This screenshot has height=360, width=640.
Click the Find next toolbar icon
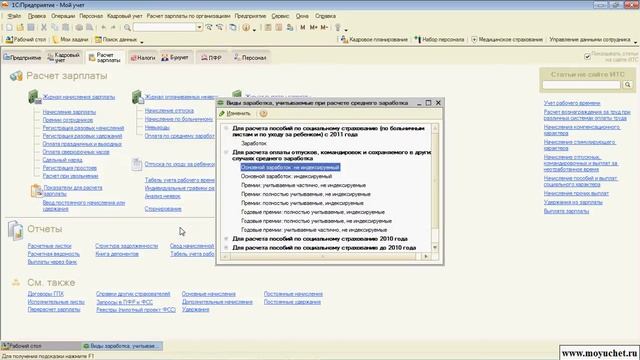[209, 27]
